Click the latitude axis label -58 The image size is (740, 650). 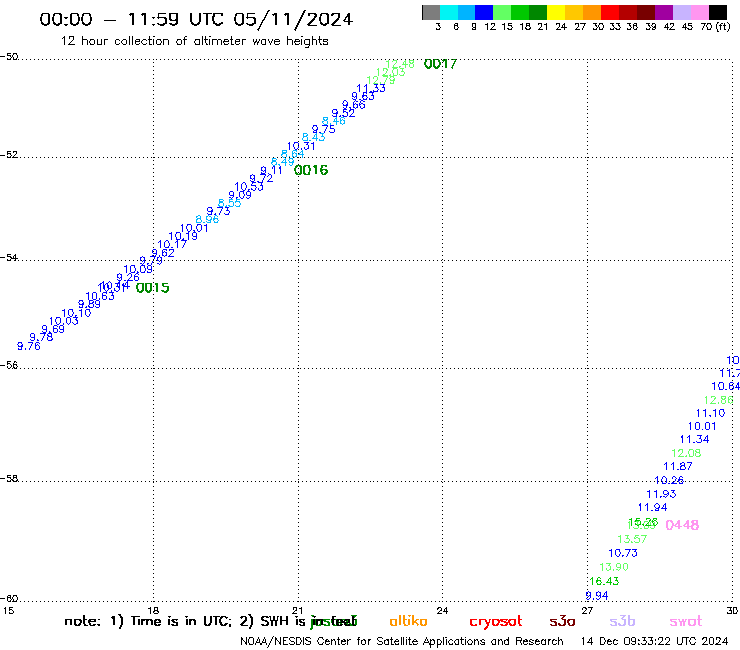pos(9,479)
